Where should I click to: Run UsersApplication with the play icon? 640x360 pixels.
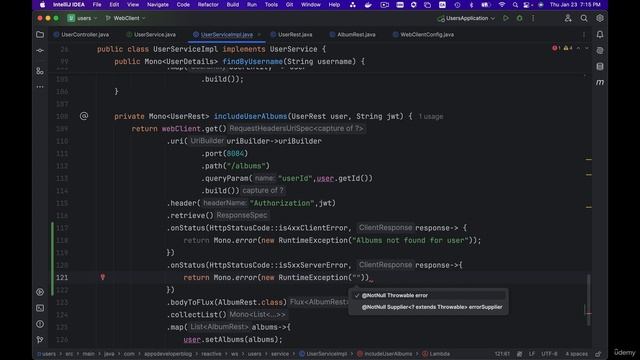click(x=506, y=18)
